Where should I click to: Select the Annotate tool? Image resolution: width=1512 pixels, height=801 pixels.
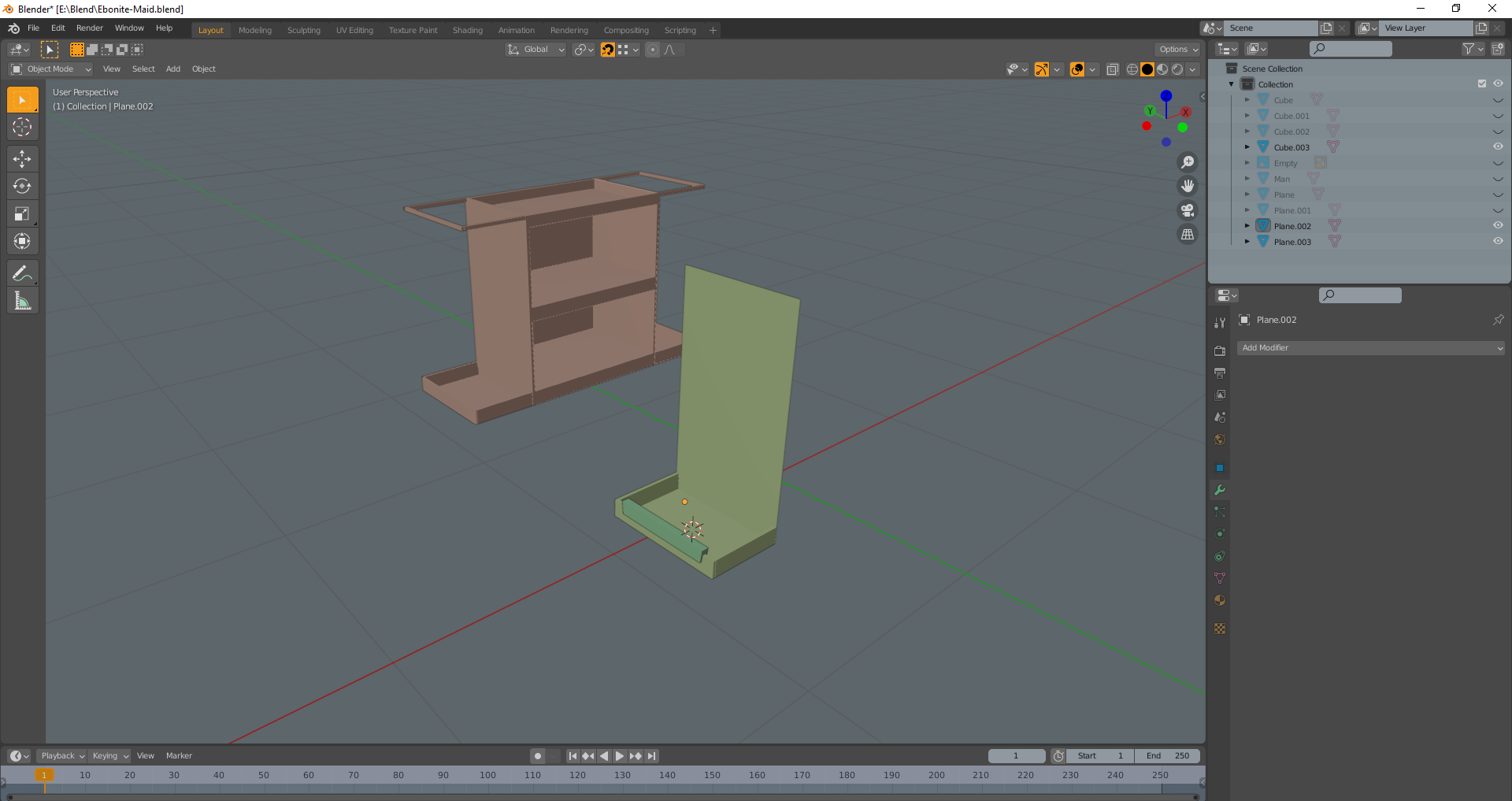pyautogui.click(x=22, y=273)
